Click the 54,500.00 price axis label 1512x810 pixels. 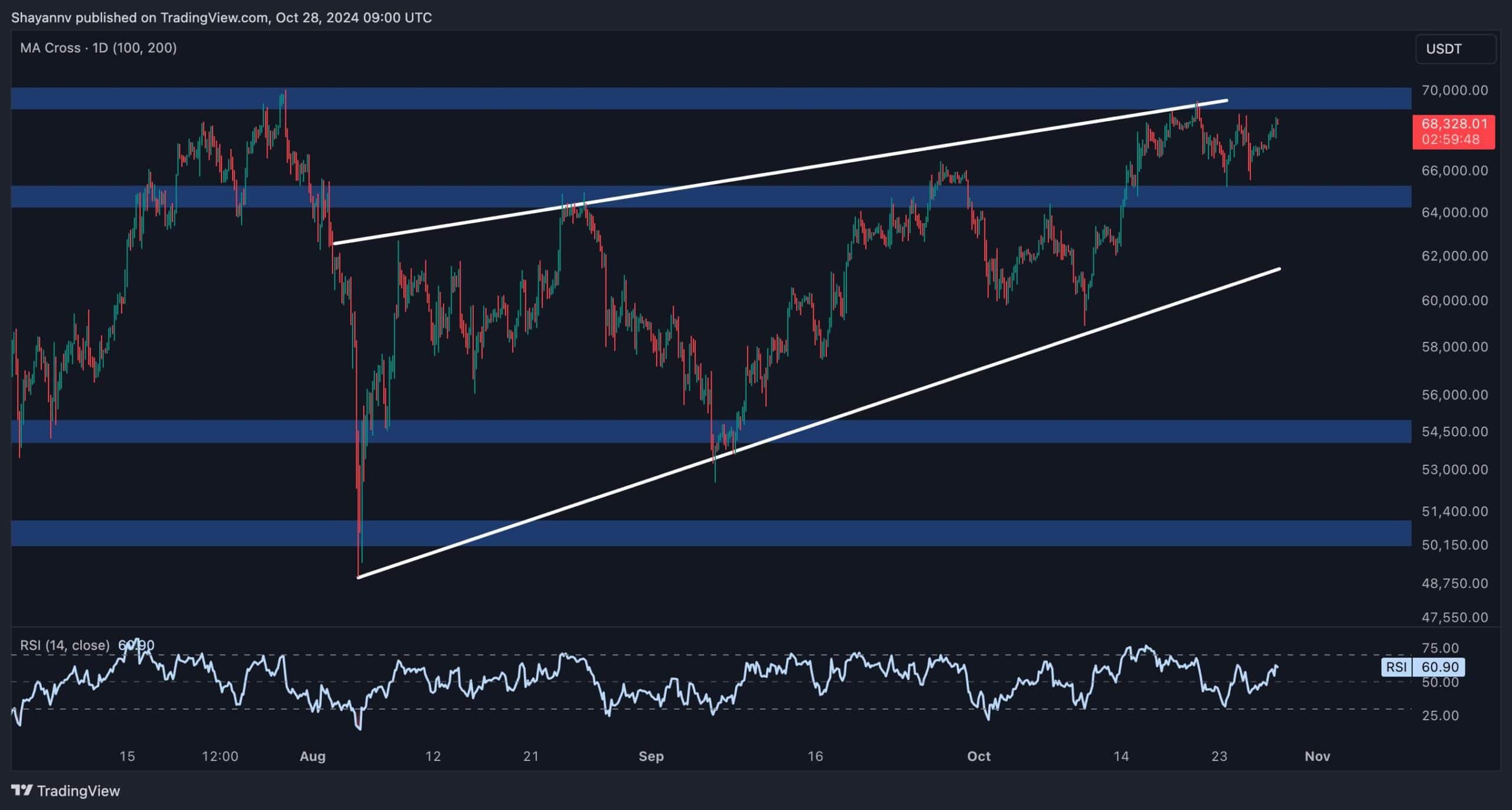point(1454,432)
